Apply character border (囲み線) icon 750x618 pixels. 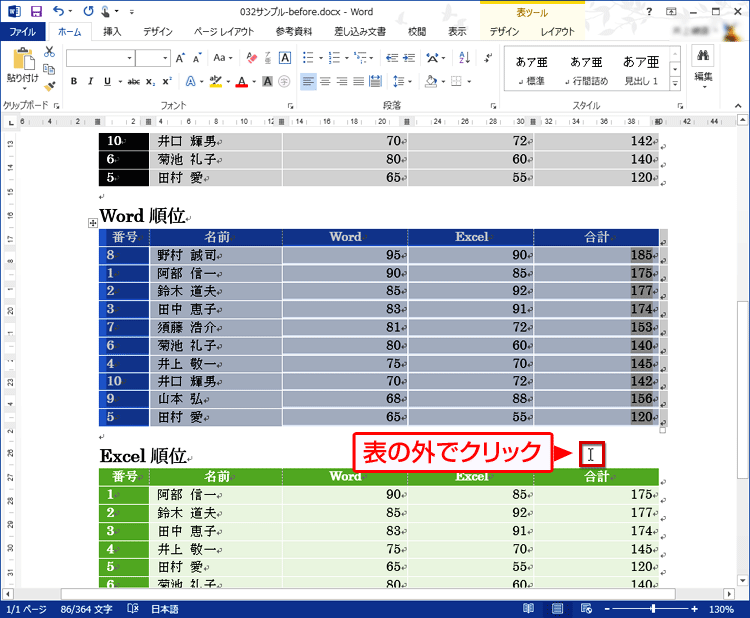(x=285, y=58)
